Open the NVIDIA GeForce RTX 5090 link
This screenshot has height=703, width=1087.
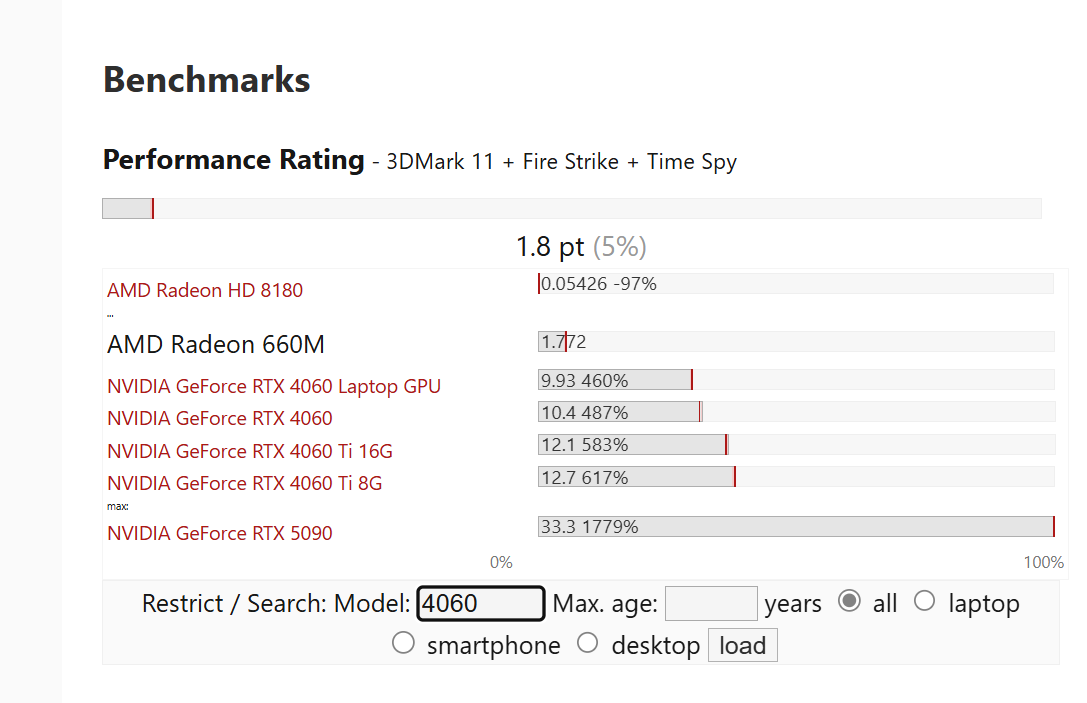pos(220,533)
